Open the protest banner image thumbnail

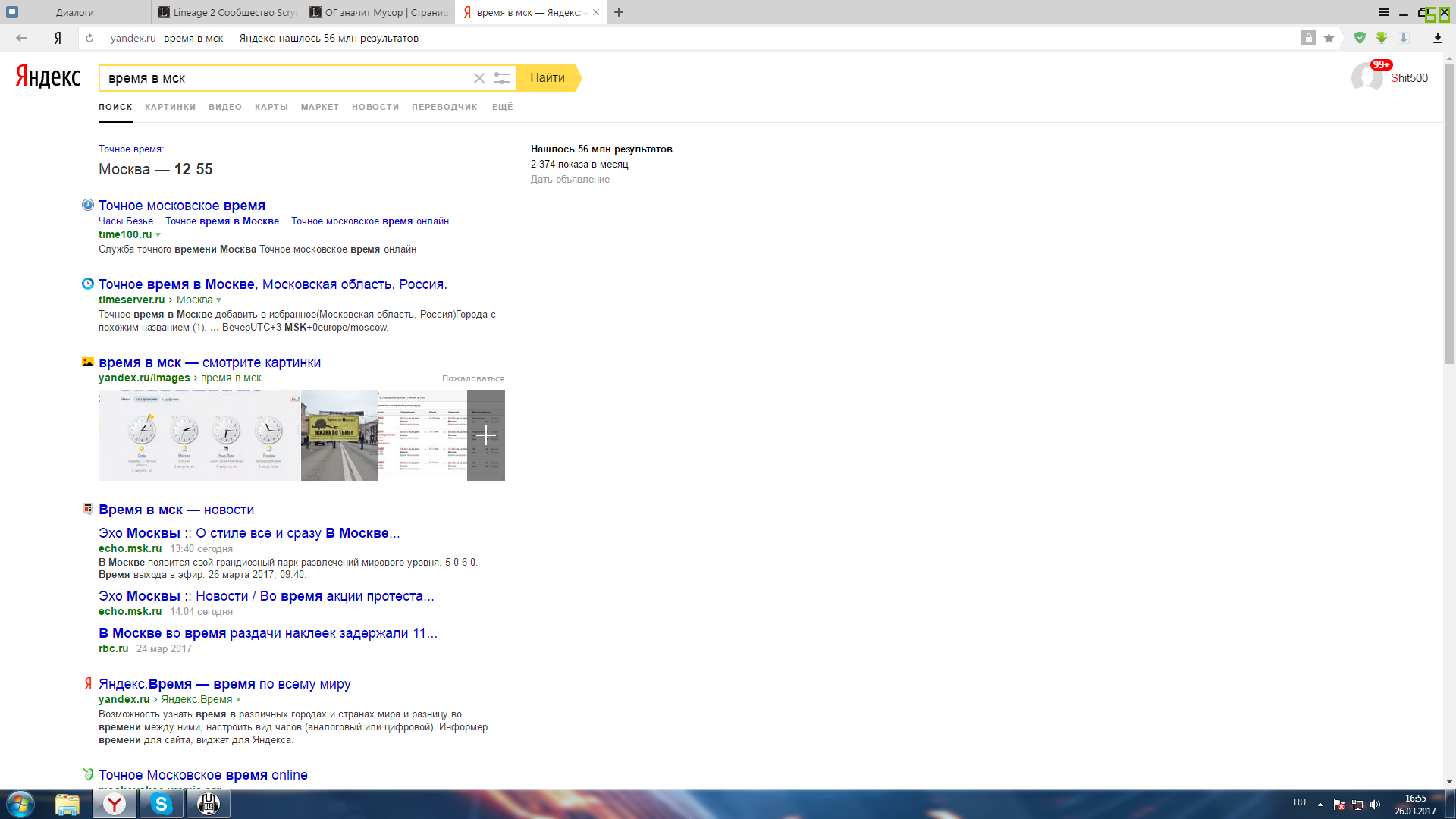click(339, 435)
